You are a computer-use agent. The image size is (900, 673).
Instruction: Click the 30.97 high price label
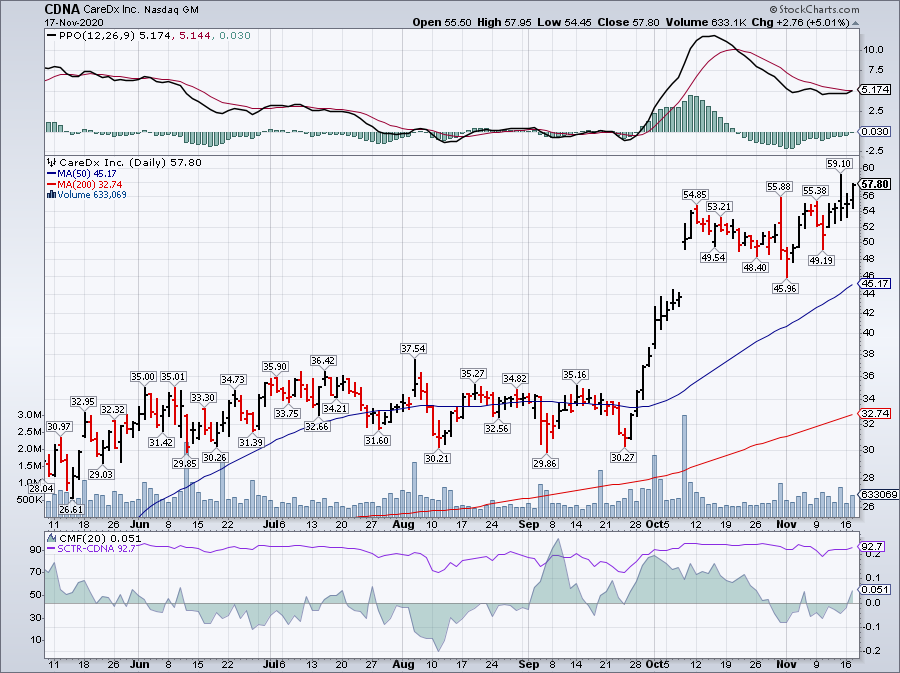(59, 426)
